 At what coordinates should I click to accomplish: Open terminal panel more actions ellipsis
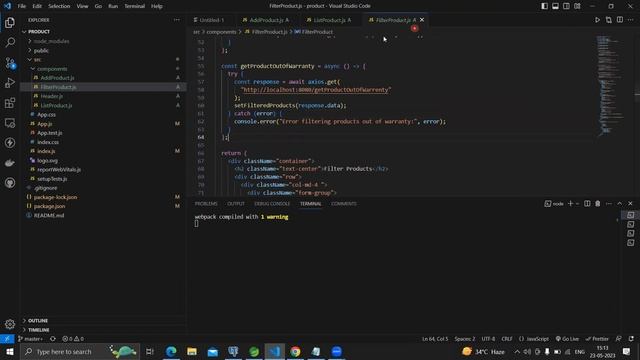[609, 203]
